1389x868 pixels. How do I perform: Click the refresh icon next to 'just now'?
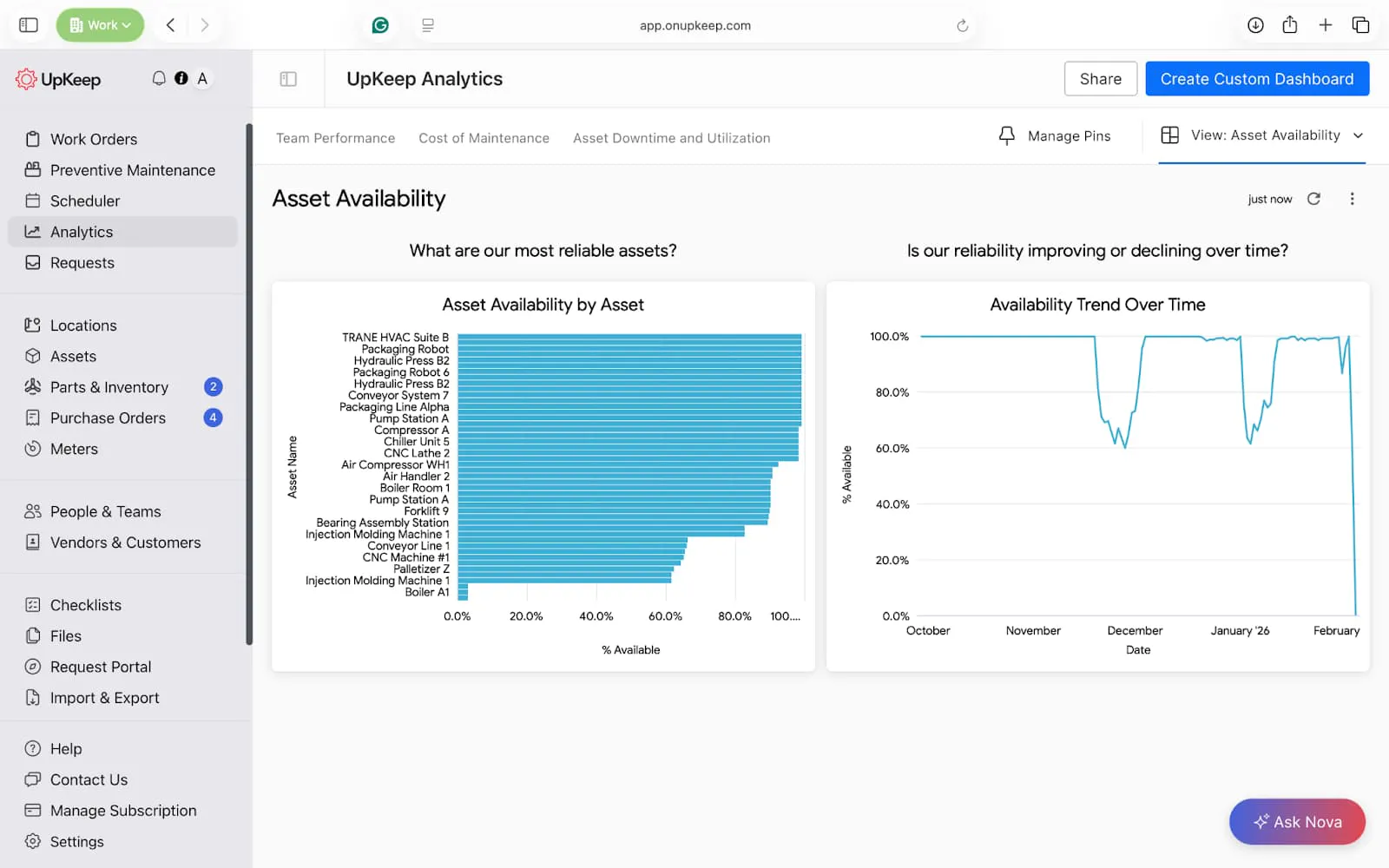click(1313, 199)
